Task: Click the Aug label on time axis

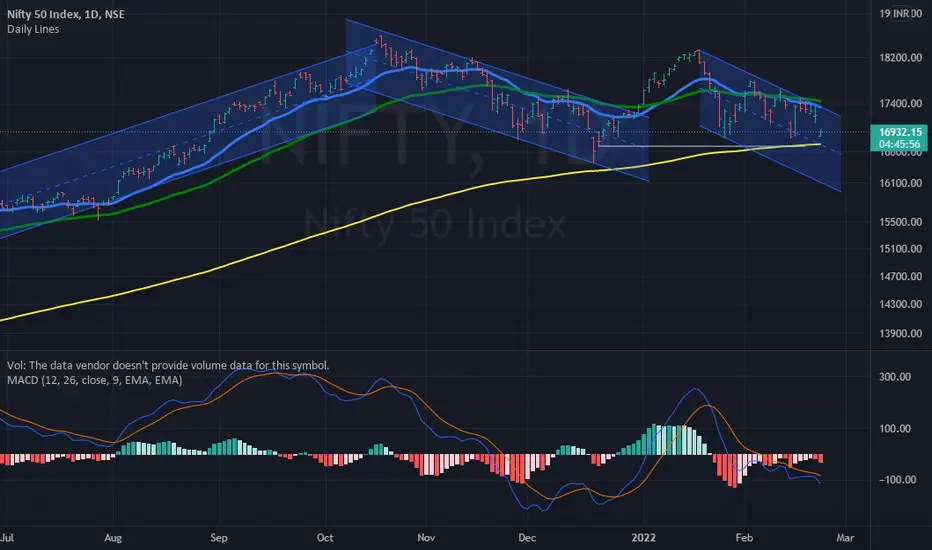Action: coord(113,538)
